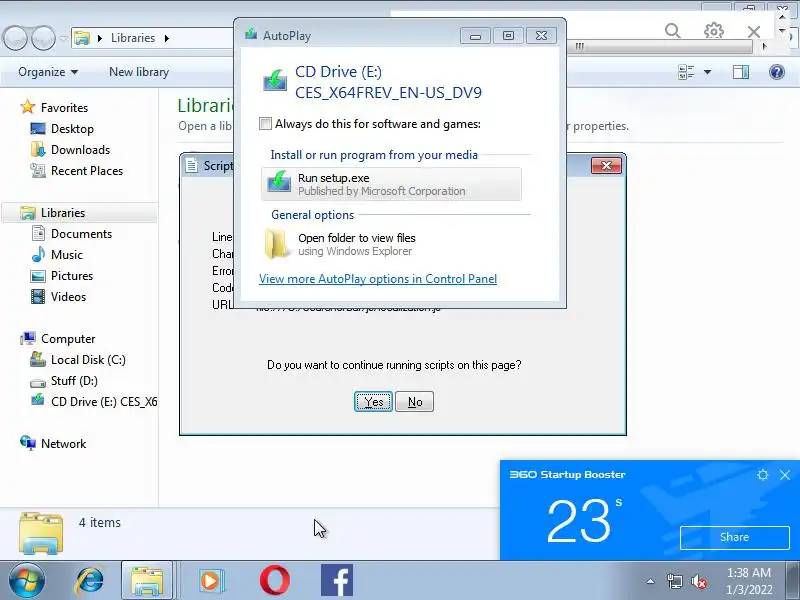The height and width of the screenshot is (600, 800).
Task: Close the Script error dialog with the red X
Action: coord(606,165)
